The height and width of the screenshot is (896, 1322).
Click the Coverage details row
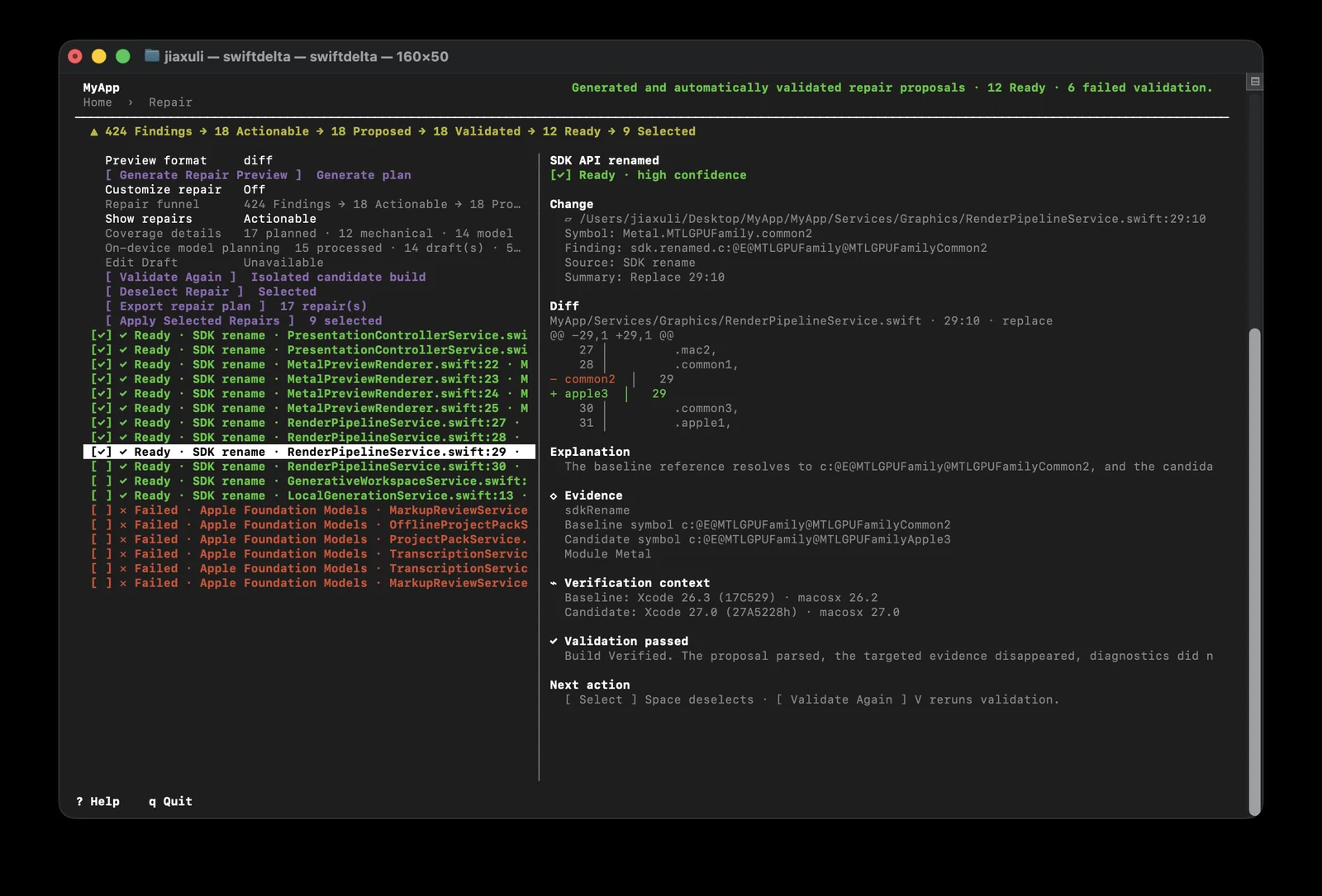coord(309,234)
